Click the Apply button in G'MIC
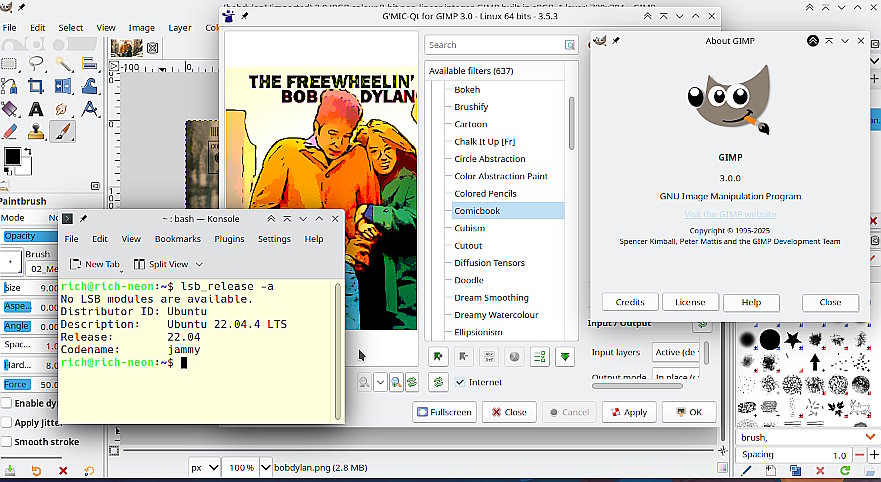Image resolution: width=881 pixels, height=482 pixels. (628, 412)
